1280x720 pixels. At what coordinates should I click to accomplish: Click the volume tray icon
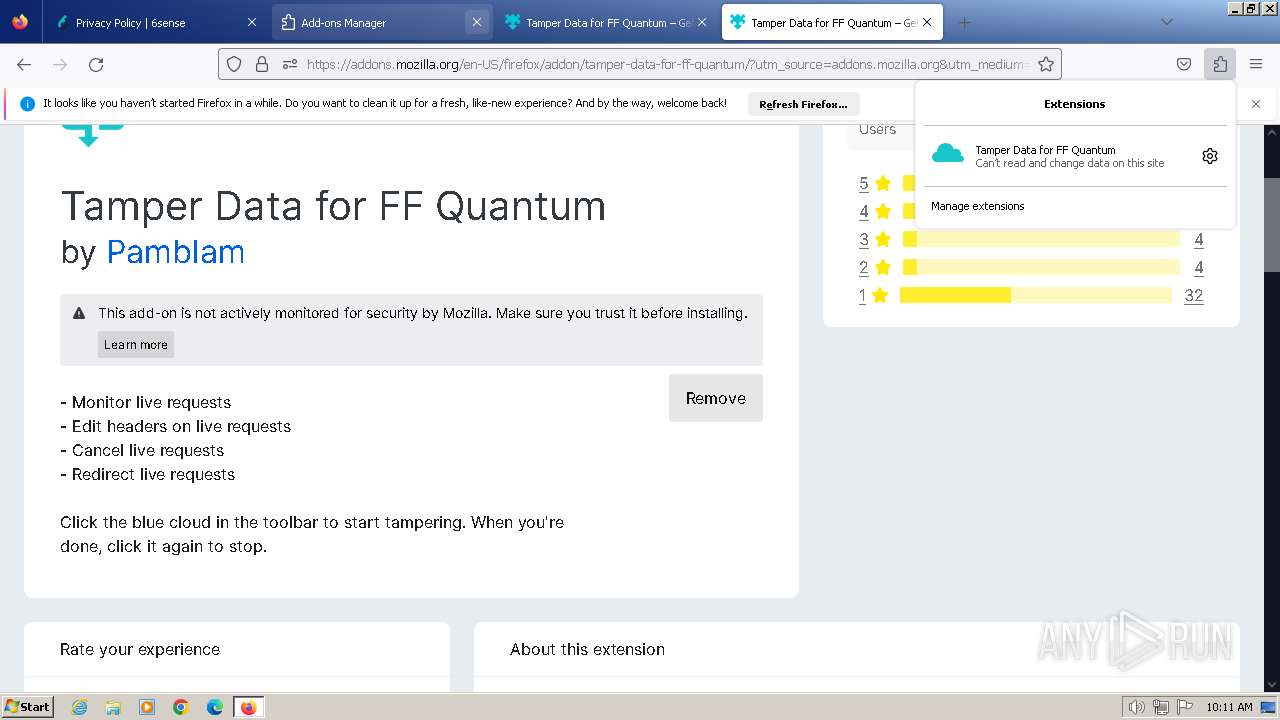[x=1137, y=707]
